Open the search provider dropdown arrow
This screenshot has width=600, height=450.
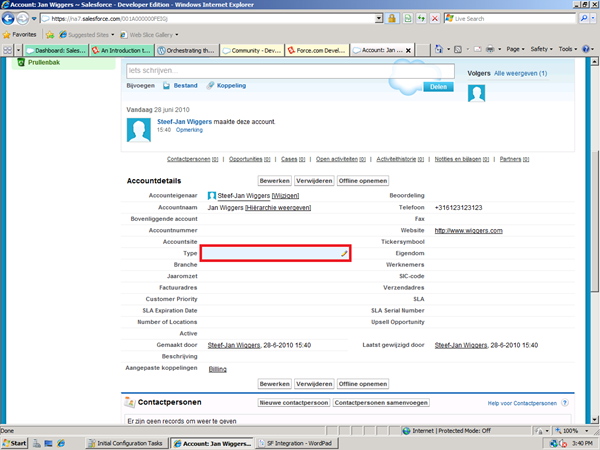point(593,18)
